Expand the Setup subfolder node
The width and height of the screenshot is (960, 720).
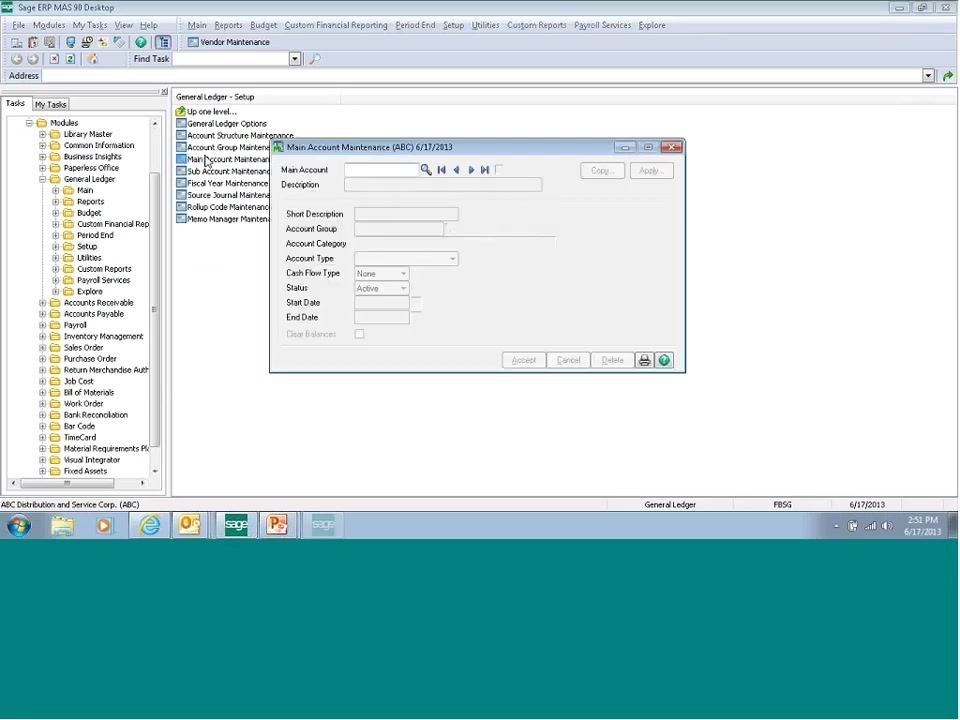tap(56, 247)
